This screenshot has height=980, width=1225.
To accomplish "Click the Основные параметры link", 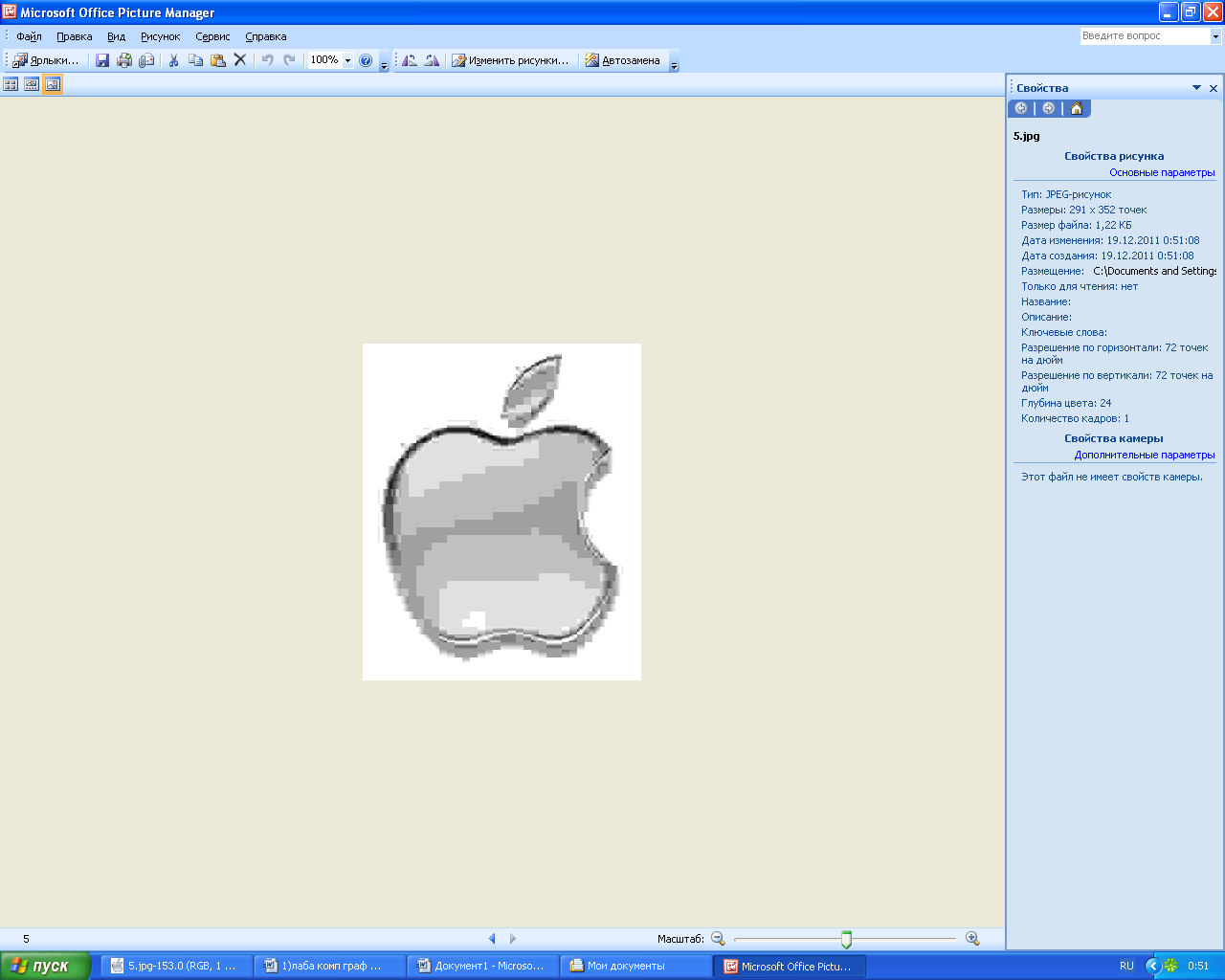I will pos(1162,172).
